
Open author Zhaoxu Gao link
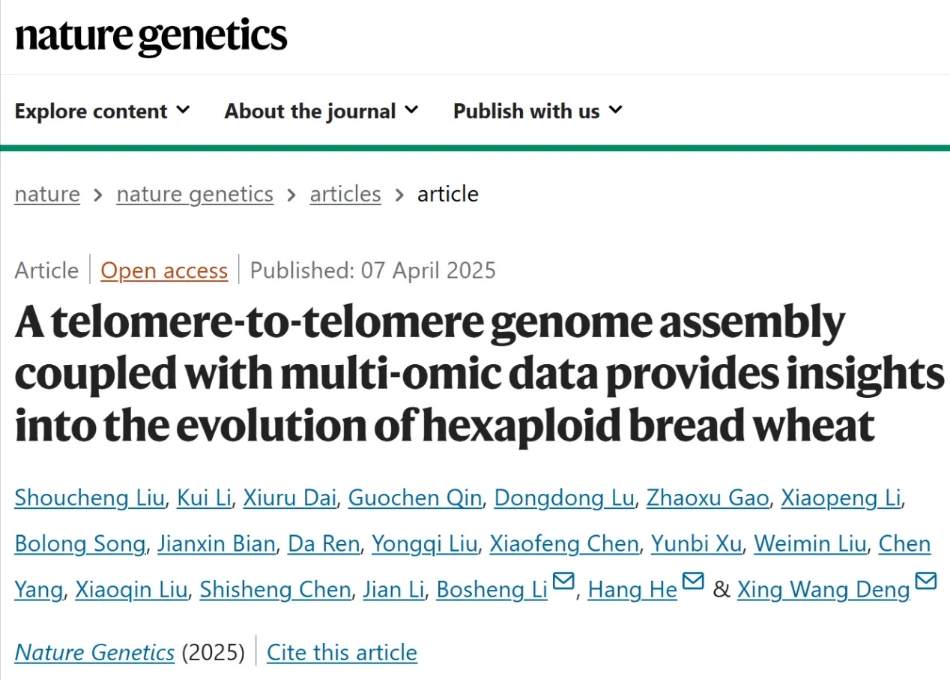coord(707,498)
